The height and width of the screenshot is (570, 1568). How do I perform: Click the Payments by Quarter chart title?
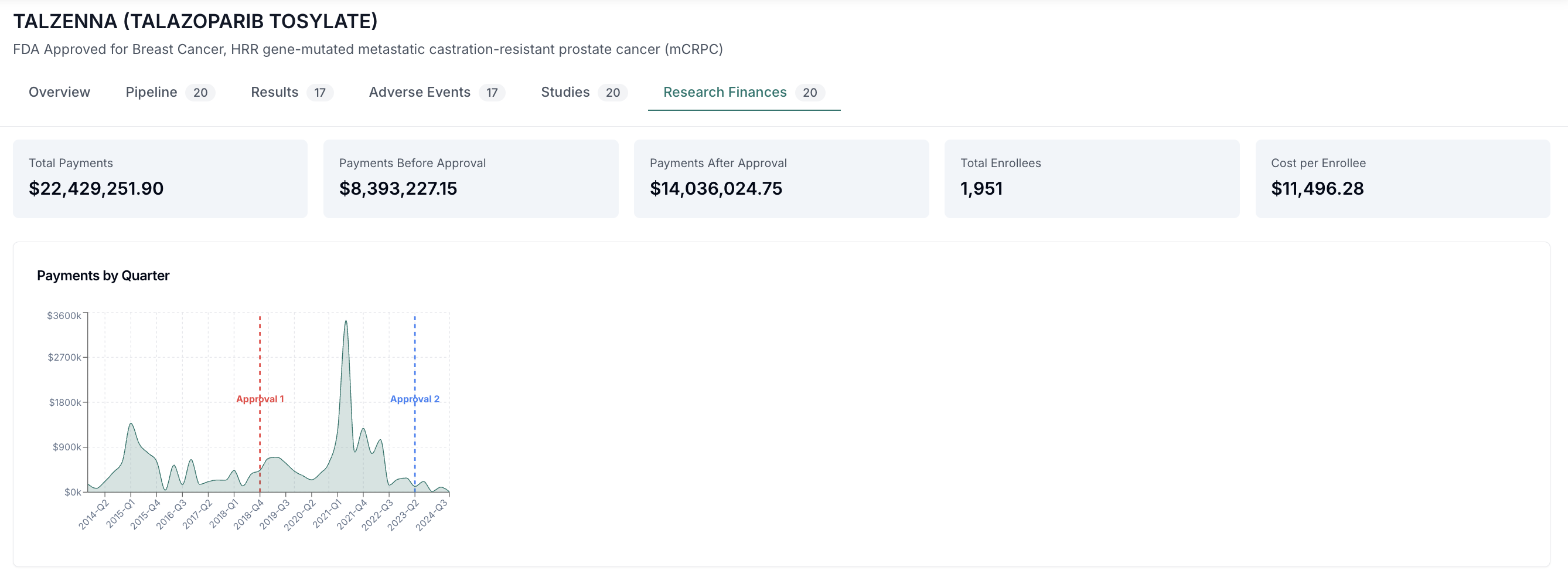(x=103, y=275)
